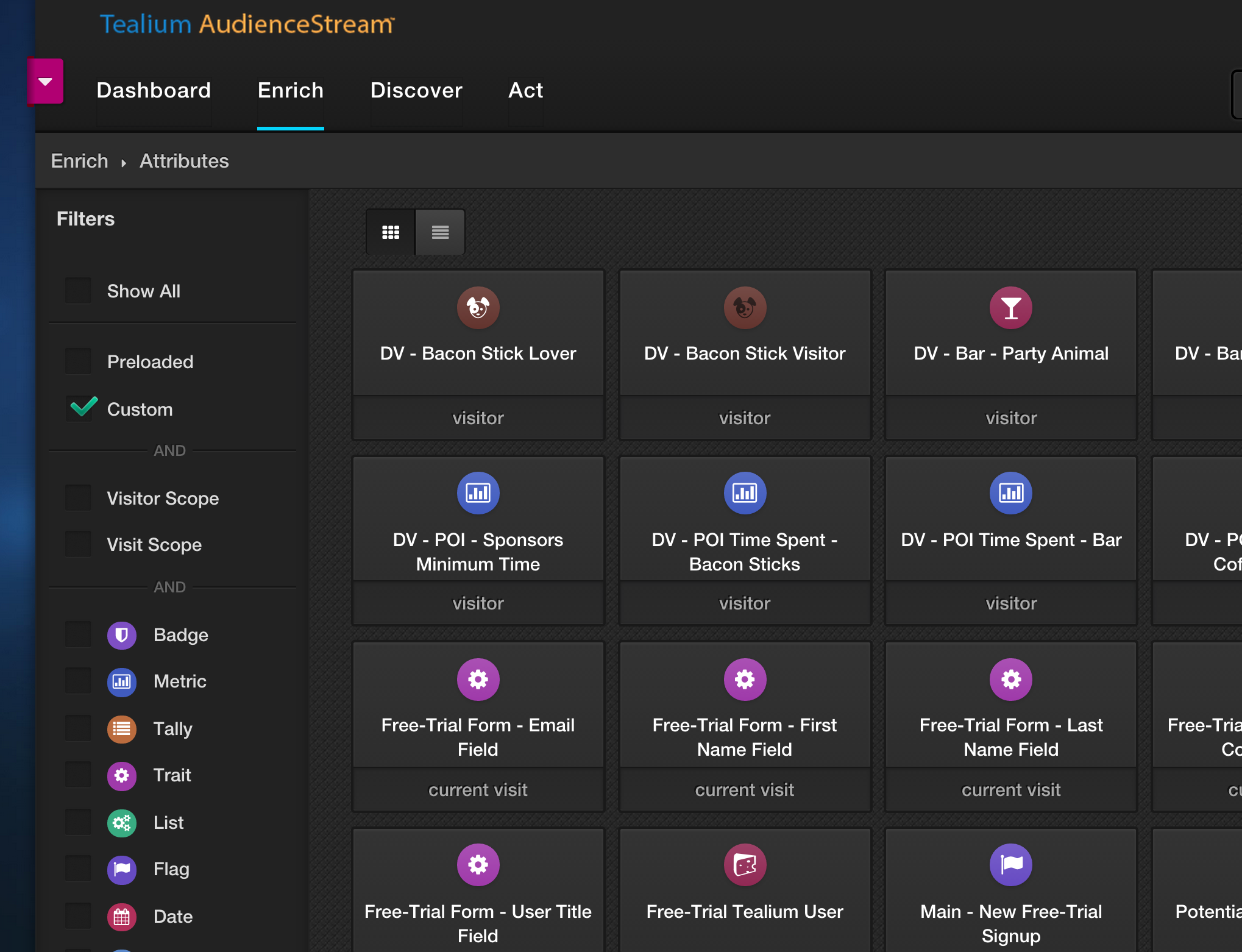1242x952 pixels.
Task: Click the Enrich breadcrumb link
Action: tap(79, 161)
